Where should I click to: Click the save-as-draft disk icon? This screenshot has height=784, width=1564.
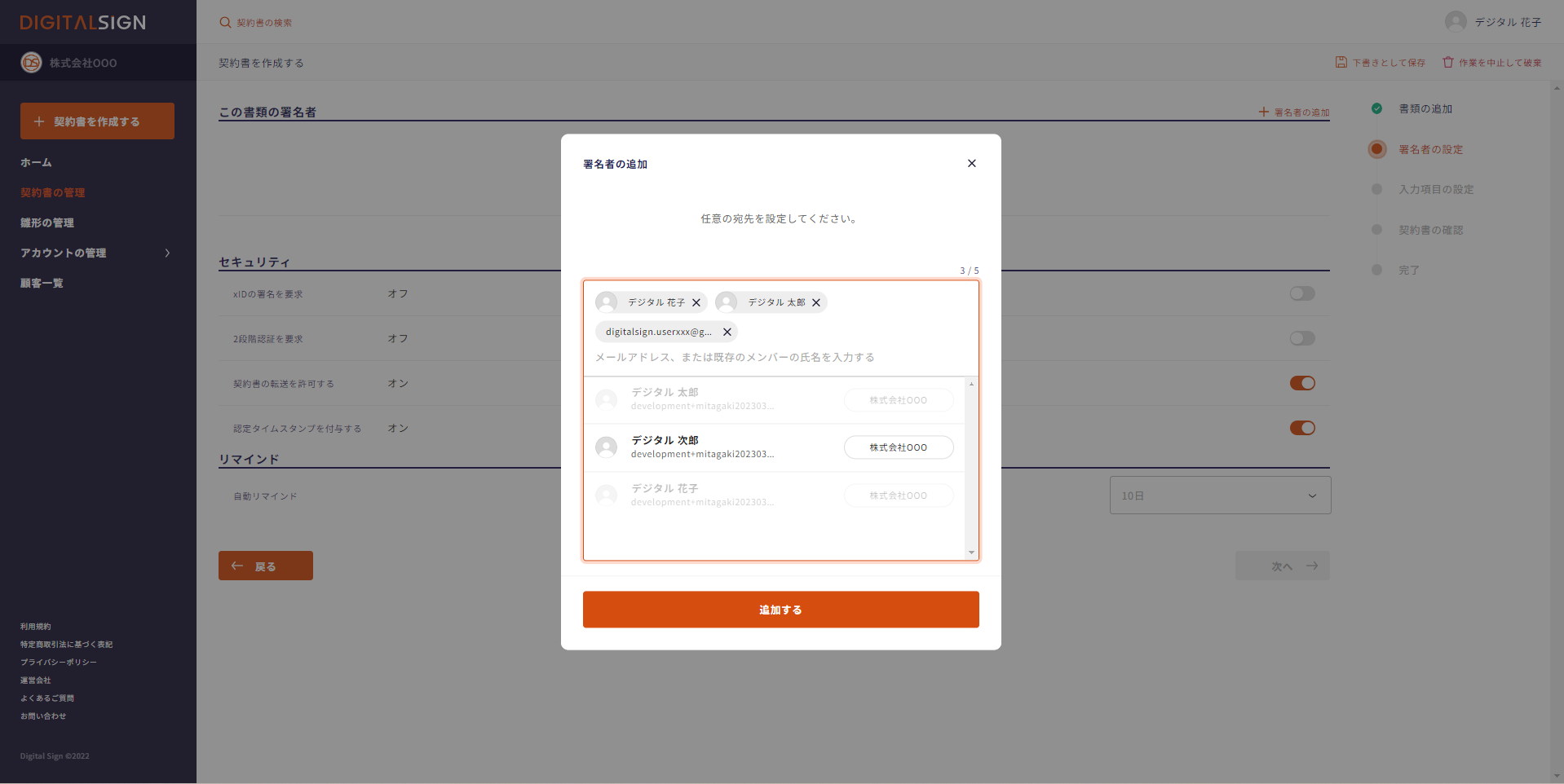point(1340,62)
